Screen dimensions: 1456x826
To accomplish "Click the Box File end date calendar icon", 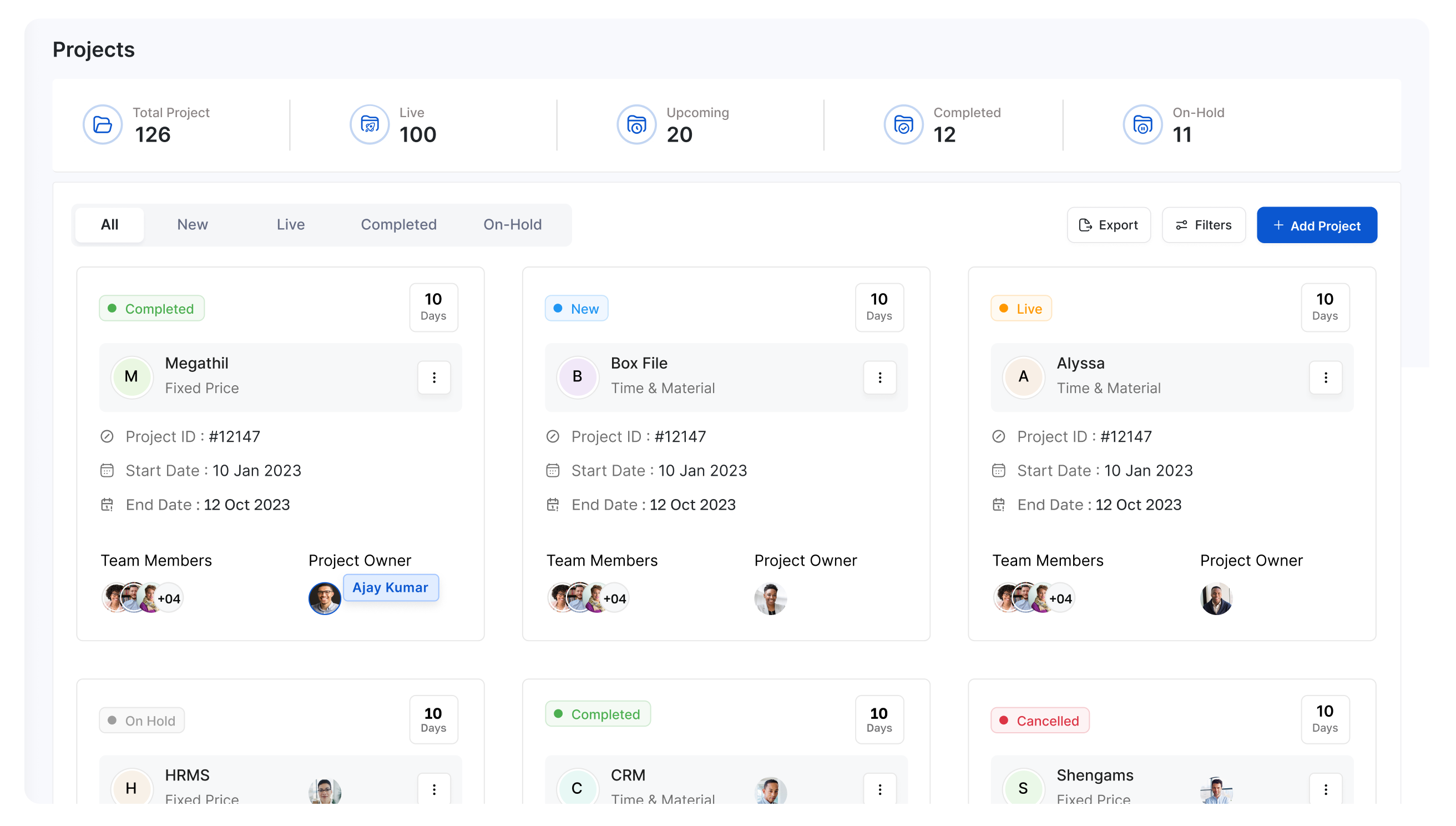I will coord(553,505).
